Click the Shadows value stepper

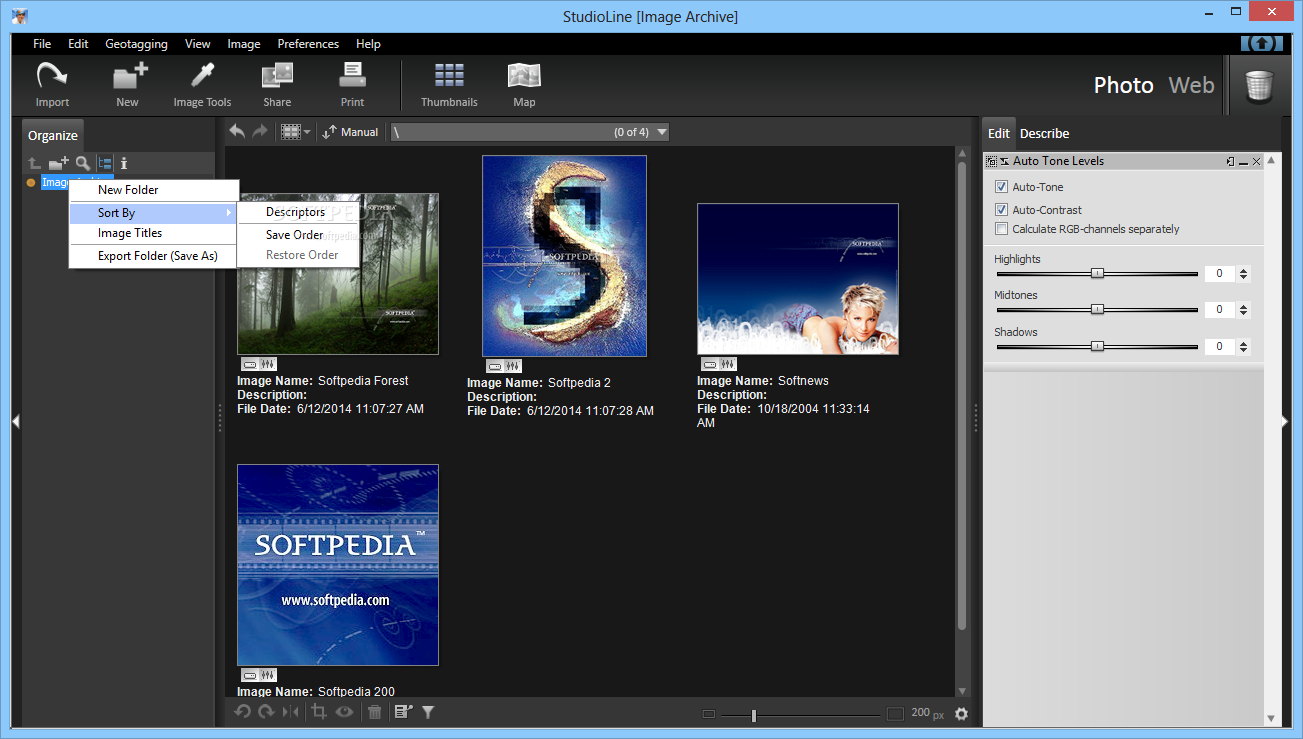1243,347
